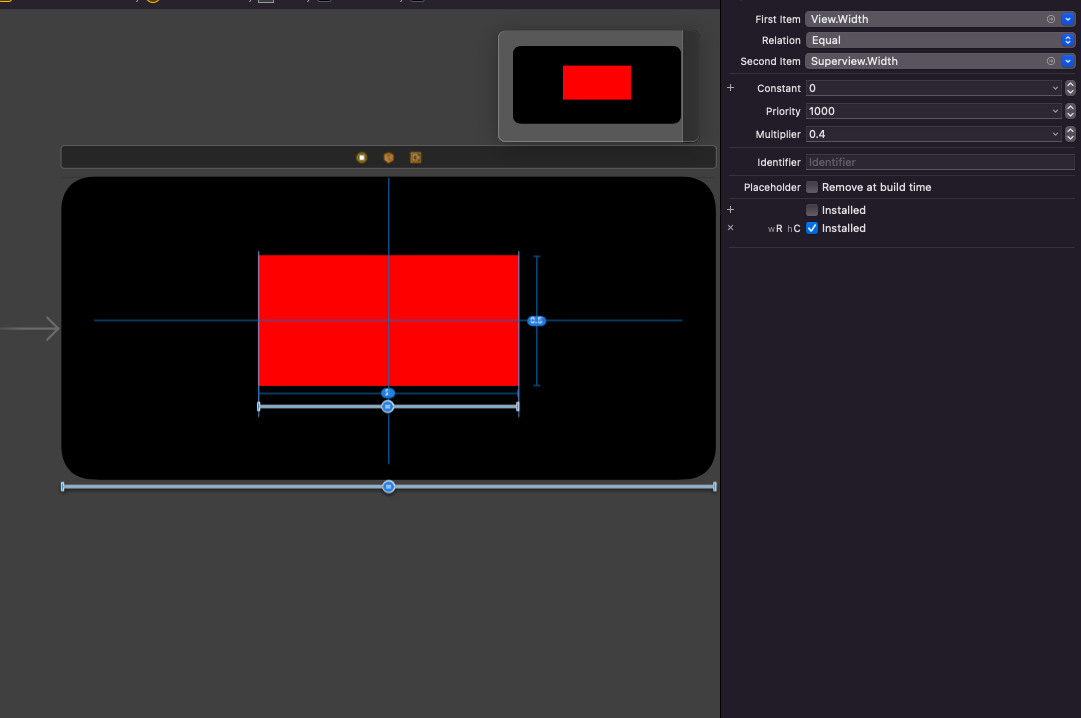Click the Identifier text field
Viewport: 1081px width, 718px height.
coord(940,162)
